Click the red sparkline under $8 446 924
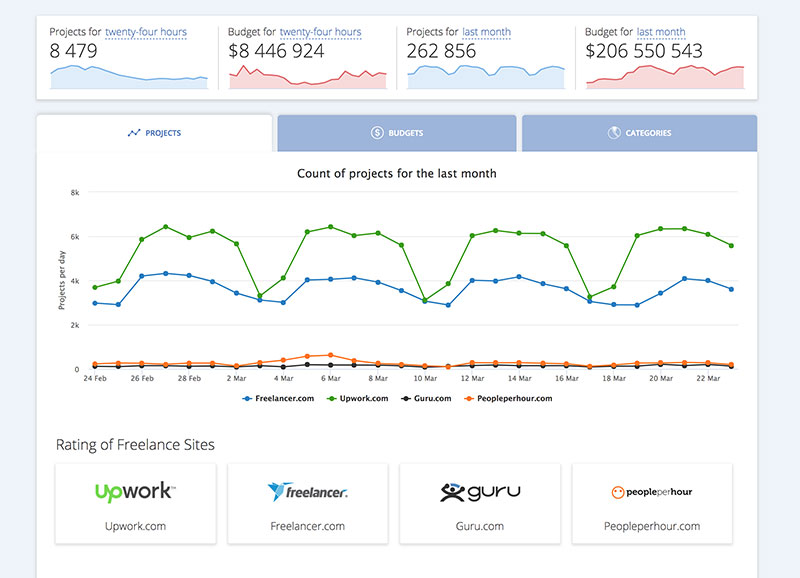The image size is (800, 578). coord(308,77)
